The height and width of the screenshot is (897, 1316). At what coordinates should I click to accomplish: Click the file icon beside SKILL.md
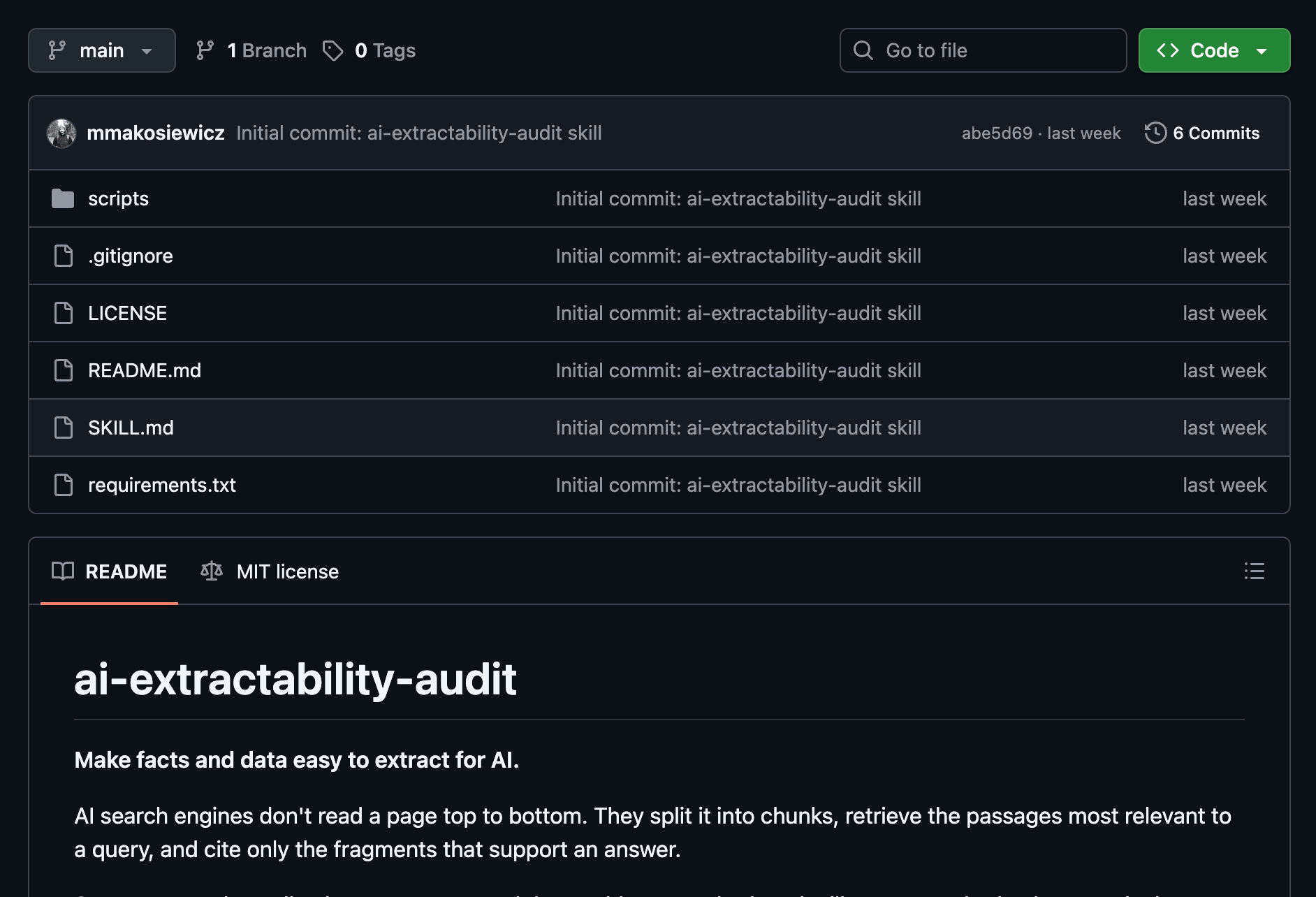(x=64, y=428)
